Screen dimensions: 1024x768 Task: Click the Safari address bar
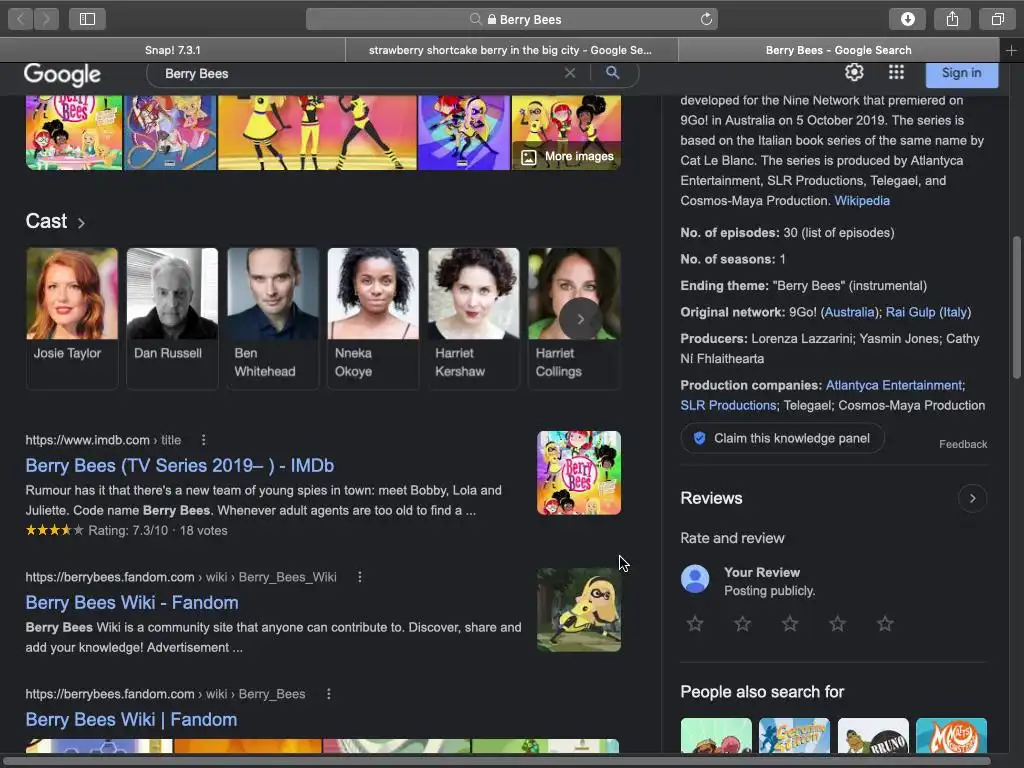511,19
